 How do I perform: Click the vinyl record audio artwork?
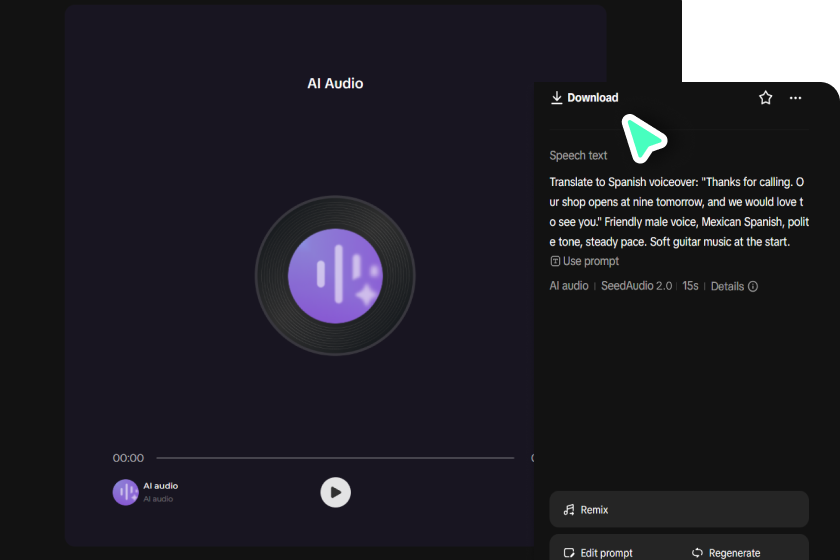pos(335,276)
